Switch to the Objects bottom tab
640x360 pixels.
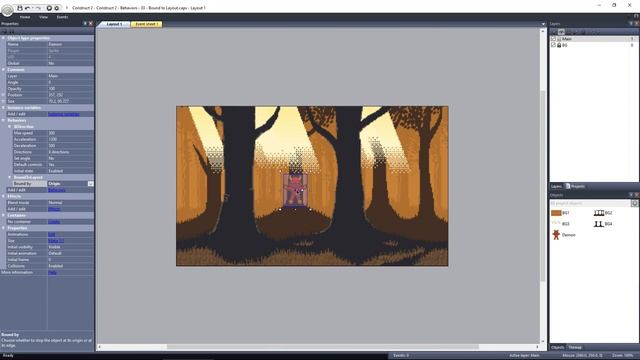(x=558, y=347)
